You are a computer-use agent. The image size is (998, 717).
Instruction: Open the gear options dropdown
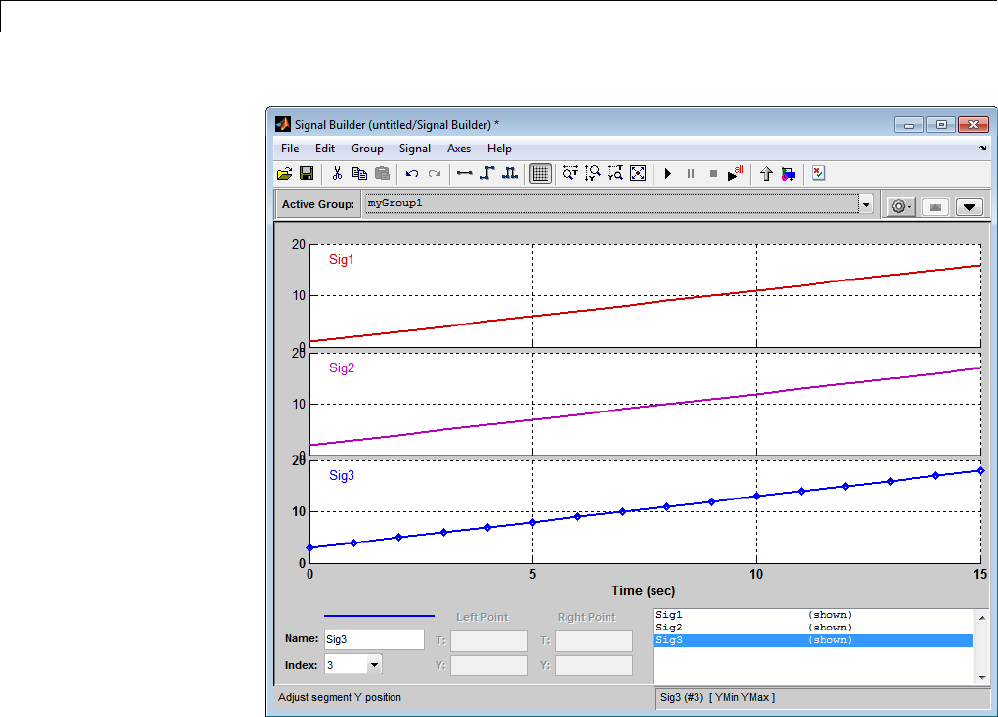pyautogui.click(x=901, y=205)
